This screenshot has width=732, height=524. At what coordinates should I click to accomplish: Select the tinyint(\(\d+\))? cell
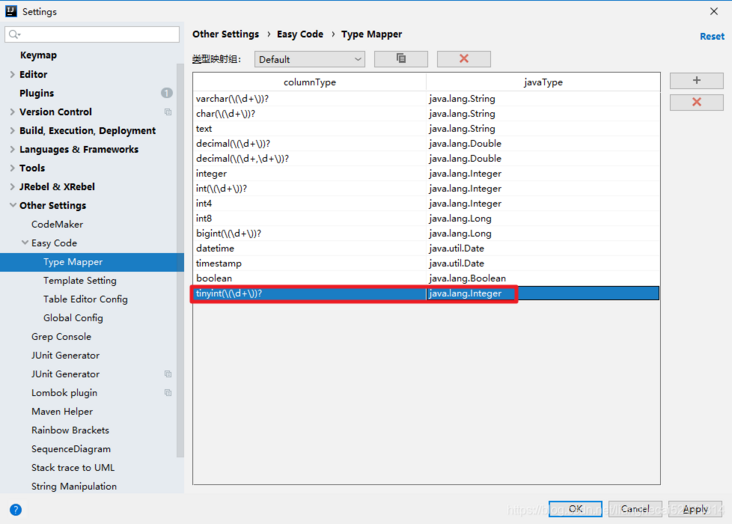(x=310, y=293)
